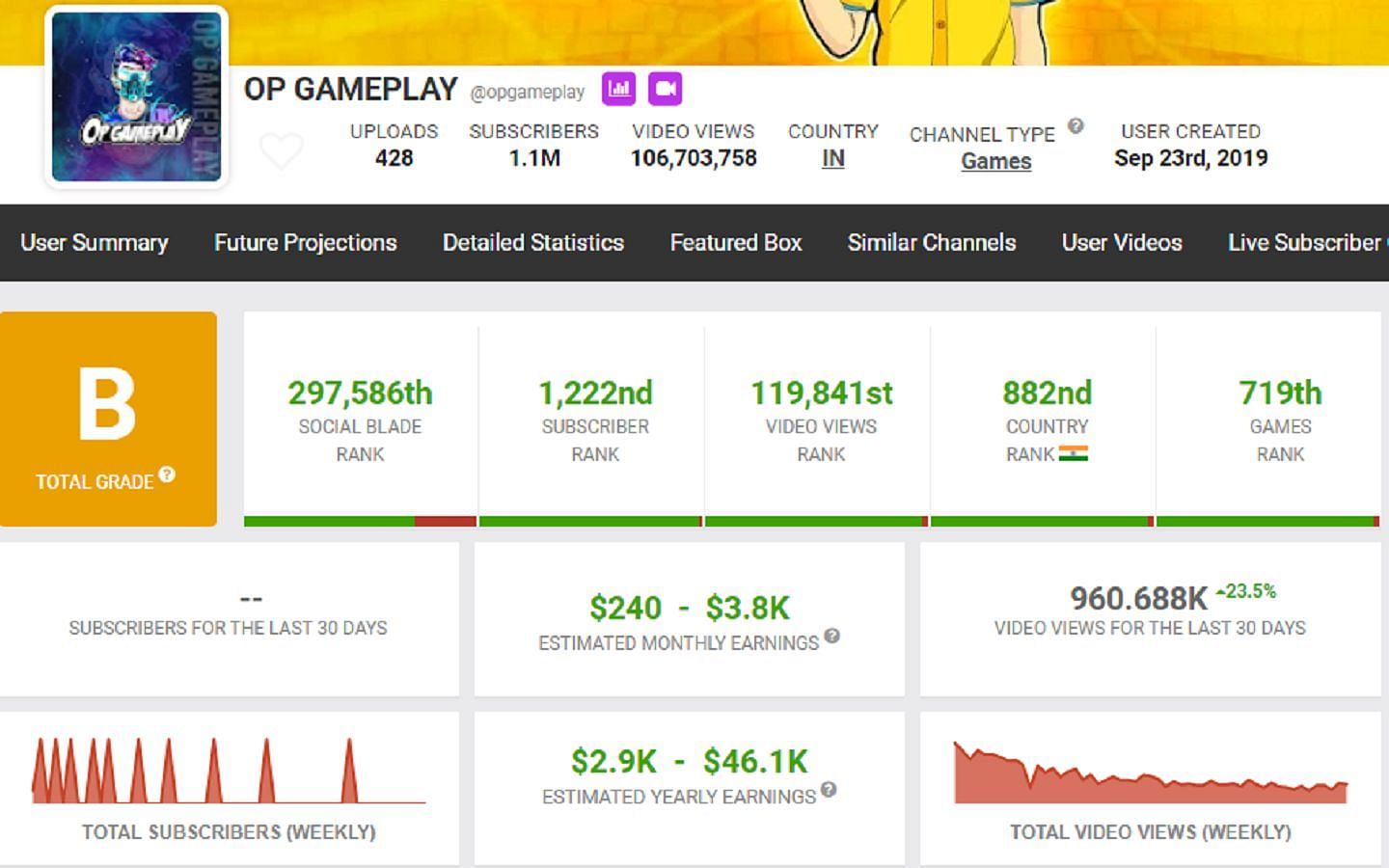Open Estimated Monthly Earnings help icon
This screenshot has height=868, width=1389.
click(831, 636)
